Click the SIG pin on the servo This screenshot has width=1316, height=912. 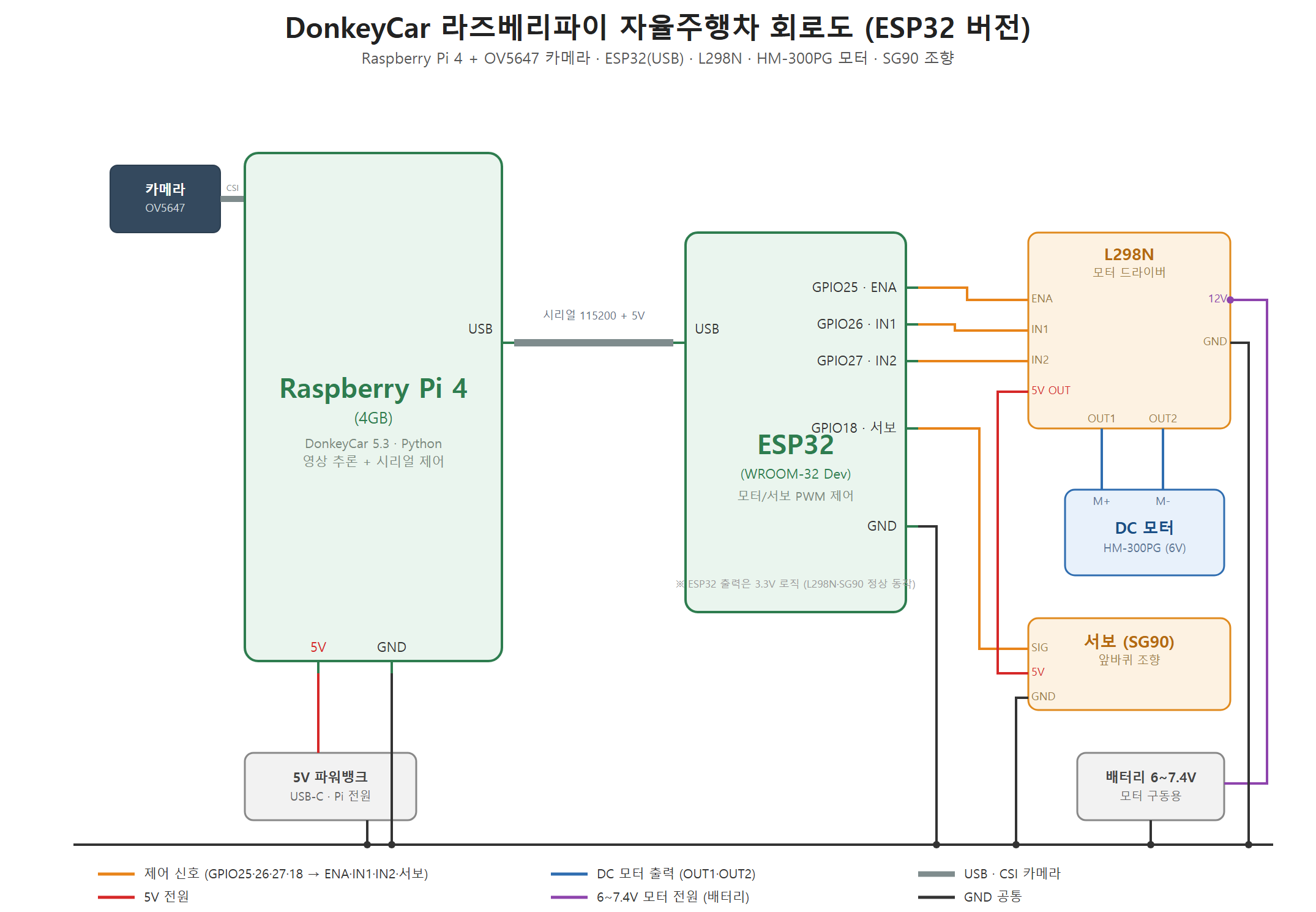(1039, 648)
